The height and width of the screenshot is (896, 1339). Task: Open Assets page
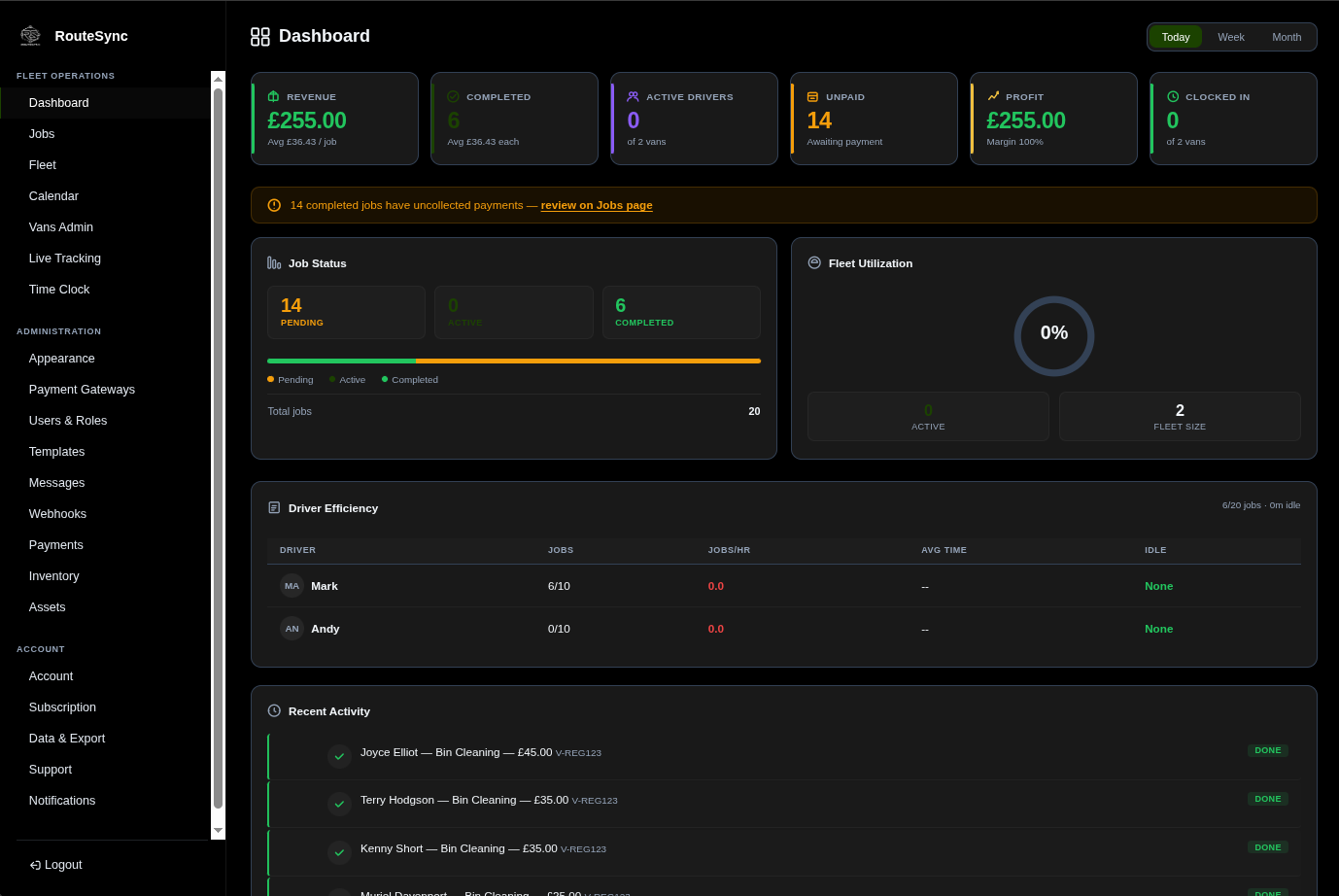(x=105, y=607)
